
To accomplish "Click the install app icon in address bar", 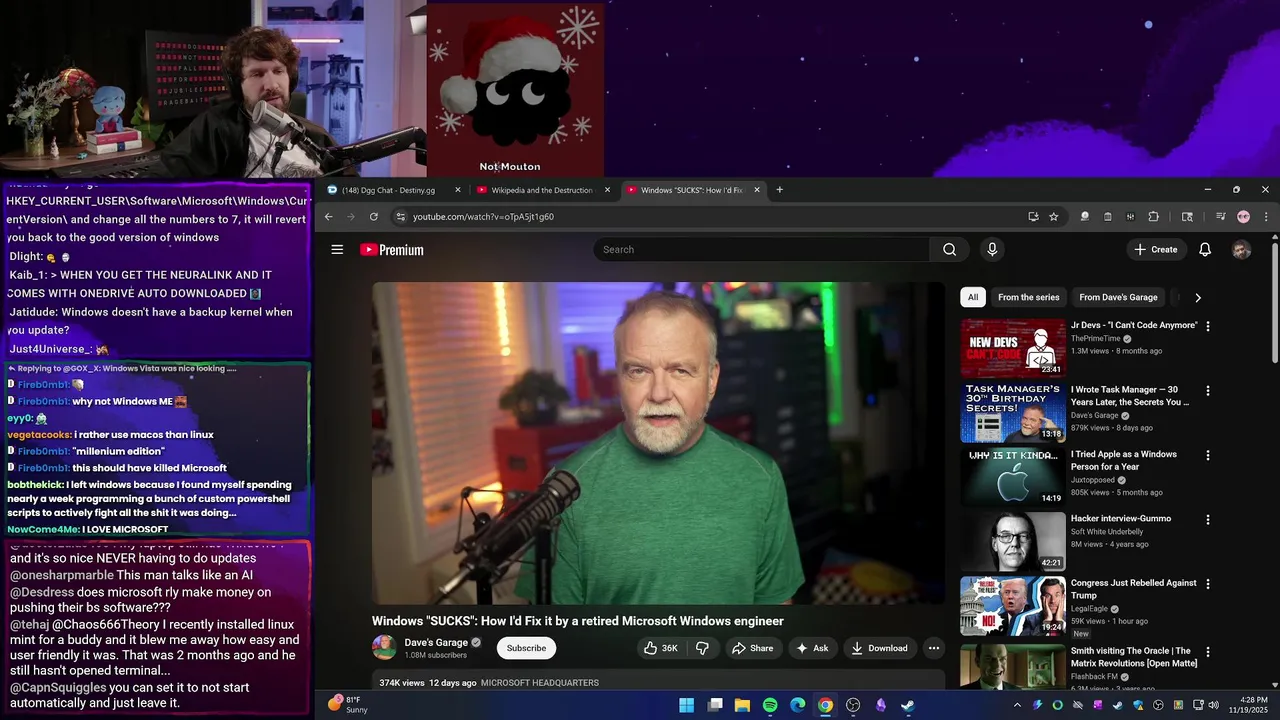I will 1033,217.
